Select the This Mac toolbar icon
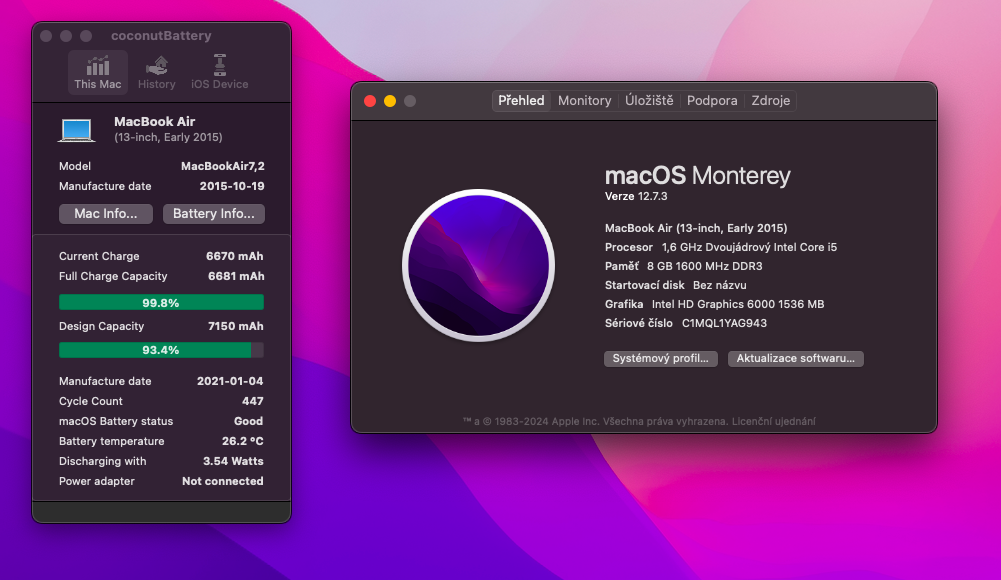1001x580 pixels. tap(98, 71)
